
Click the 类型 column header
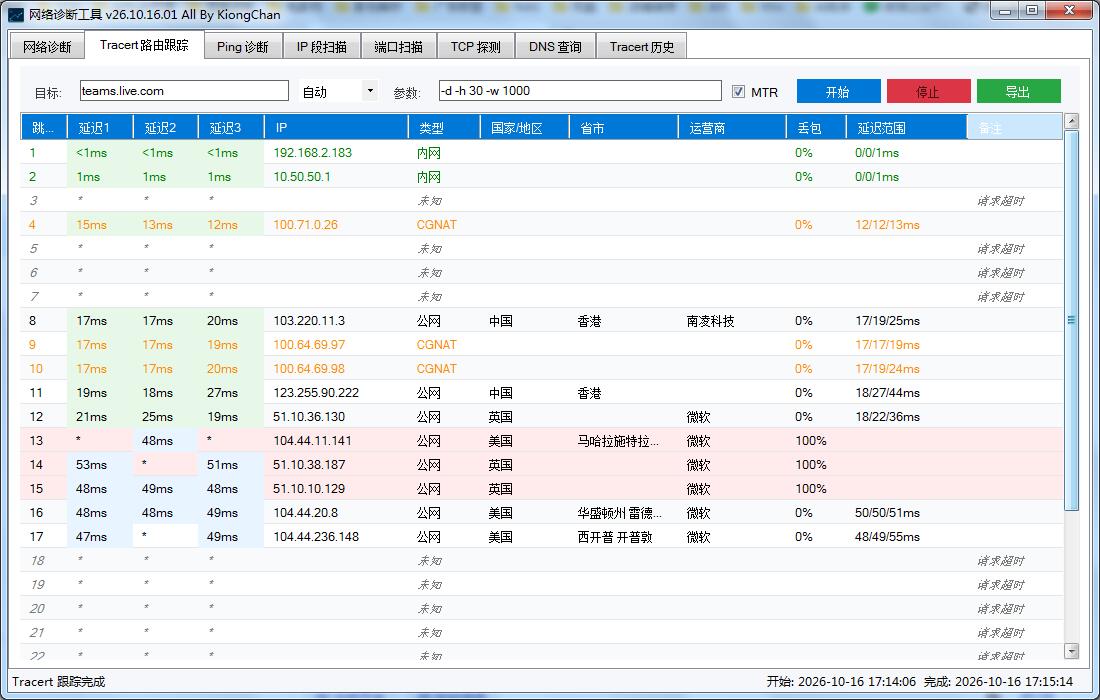[444, 128]
